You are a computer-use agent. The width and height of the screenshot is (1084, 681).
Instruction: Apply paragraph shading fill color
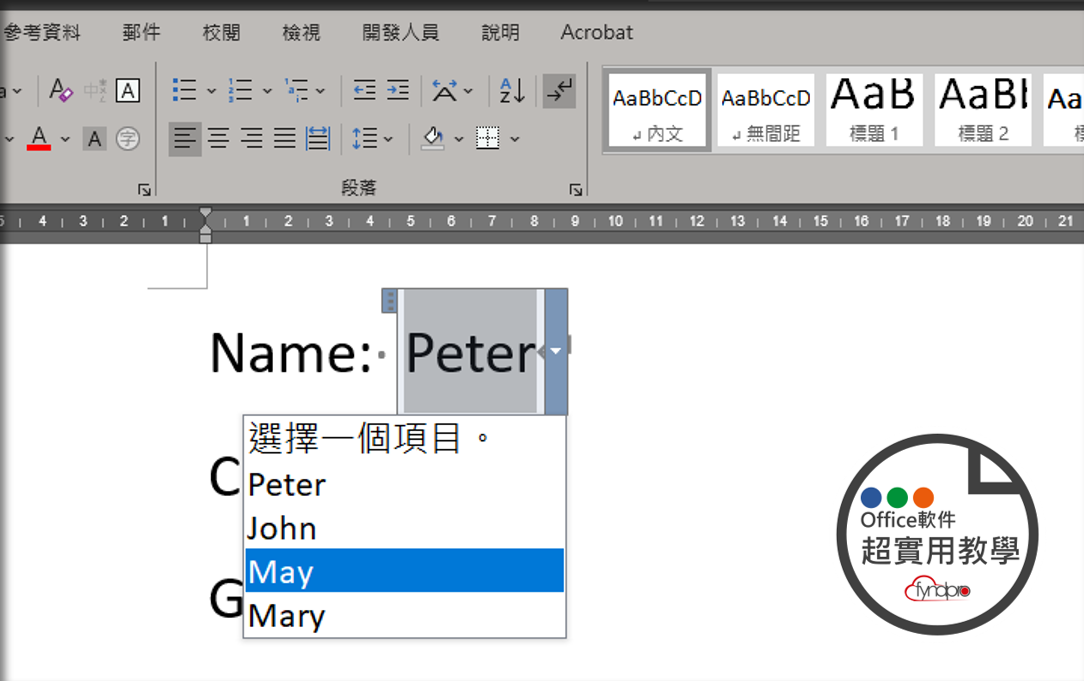pyautogui.click(x=433, y=139)
